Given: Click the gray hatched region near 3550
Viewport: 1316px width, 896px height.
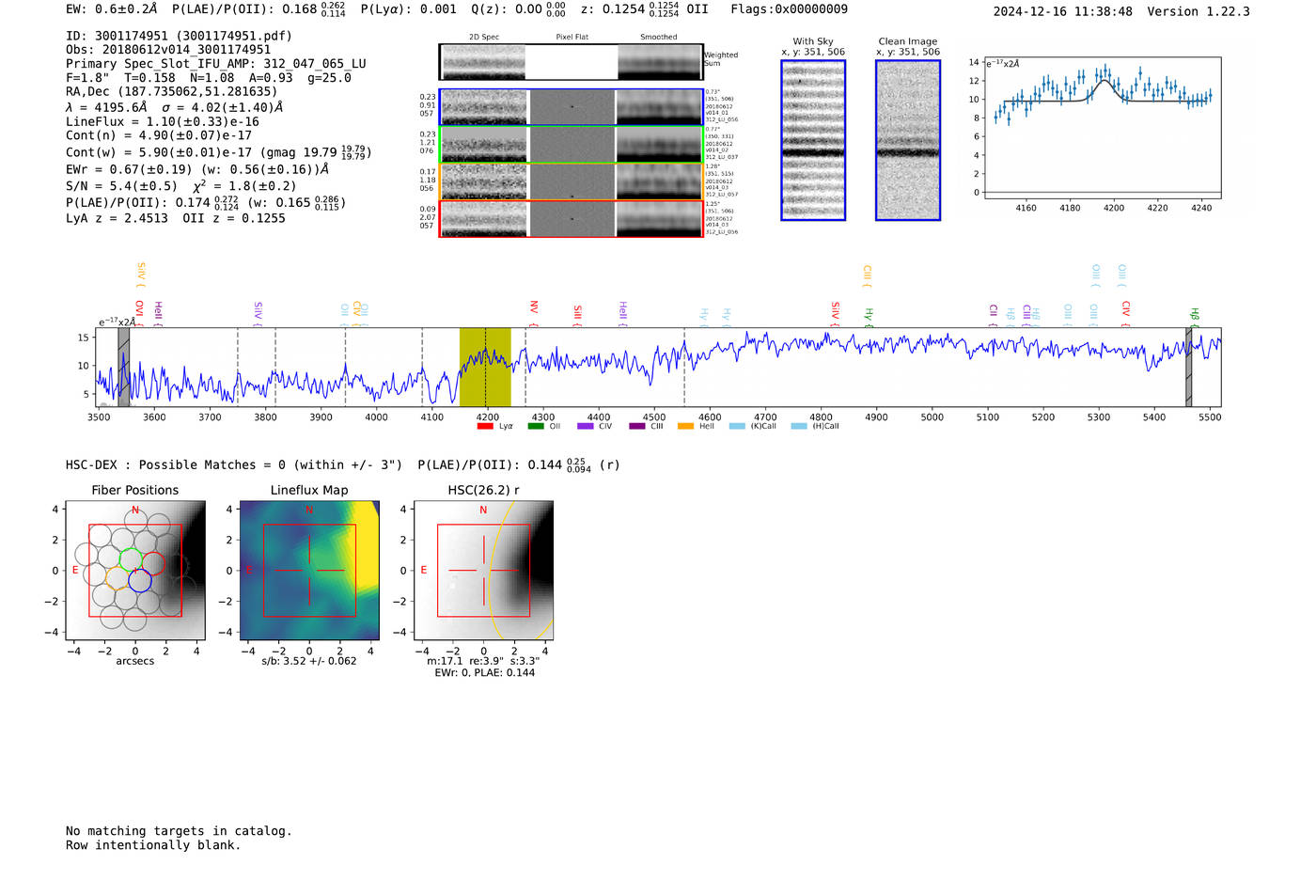Looking at the screenshot, I should click(x=123, y=367).
